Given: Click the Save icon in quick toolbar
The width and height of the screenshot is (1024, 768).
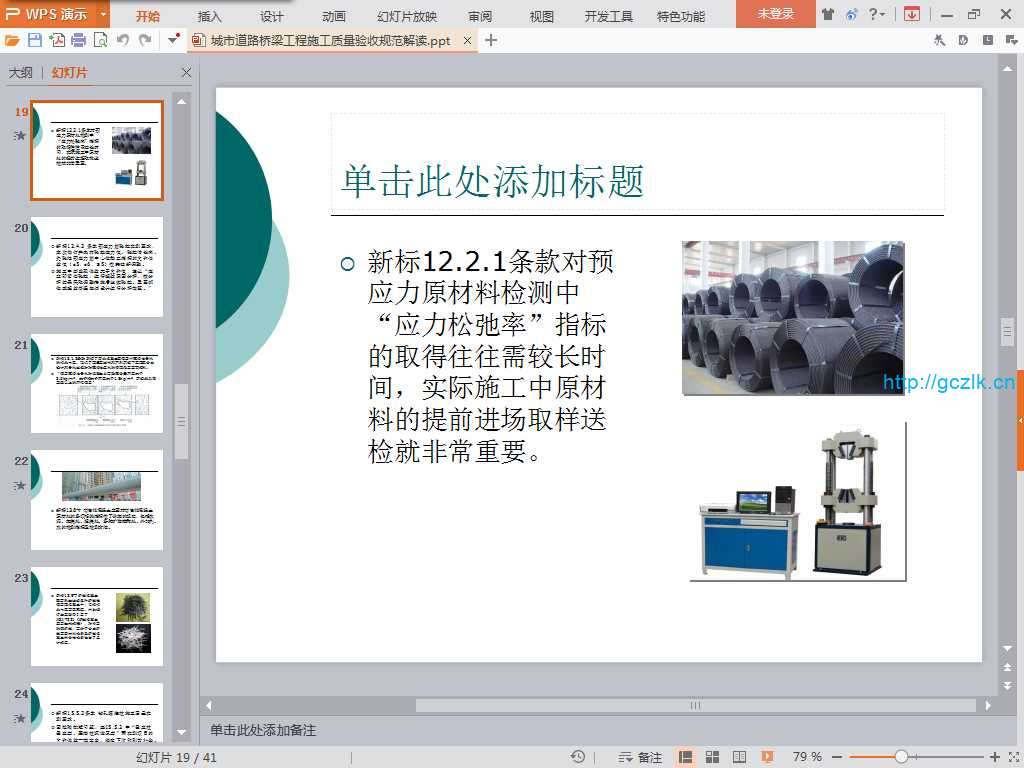Looking at the screenshot, I should (35, 40).
